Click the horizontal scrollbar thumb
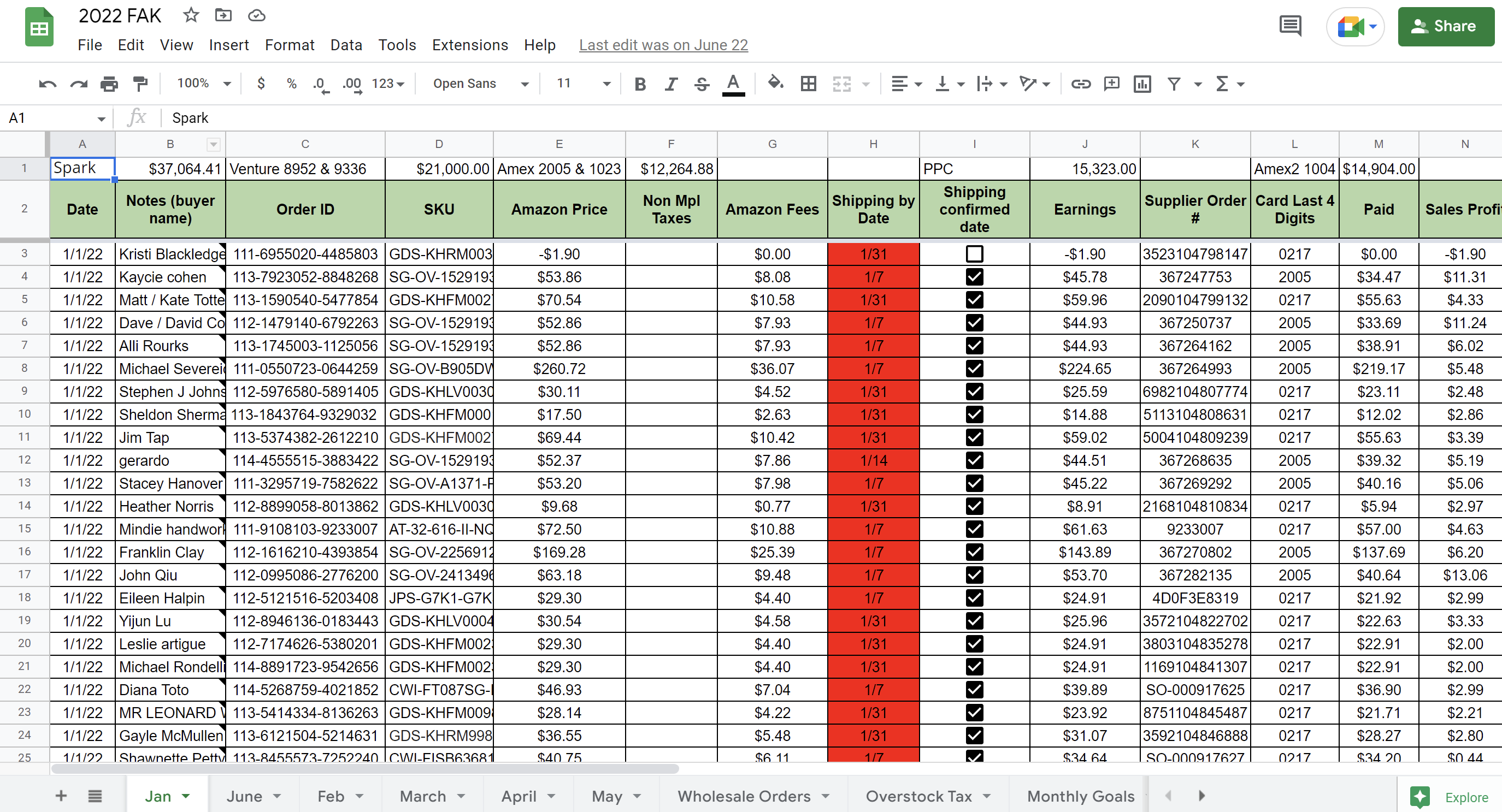Screen dimensions: 1502x812 tap(365, 768)
